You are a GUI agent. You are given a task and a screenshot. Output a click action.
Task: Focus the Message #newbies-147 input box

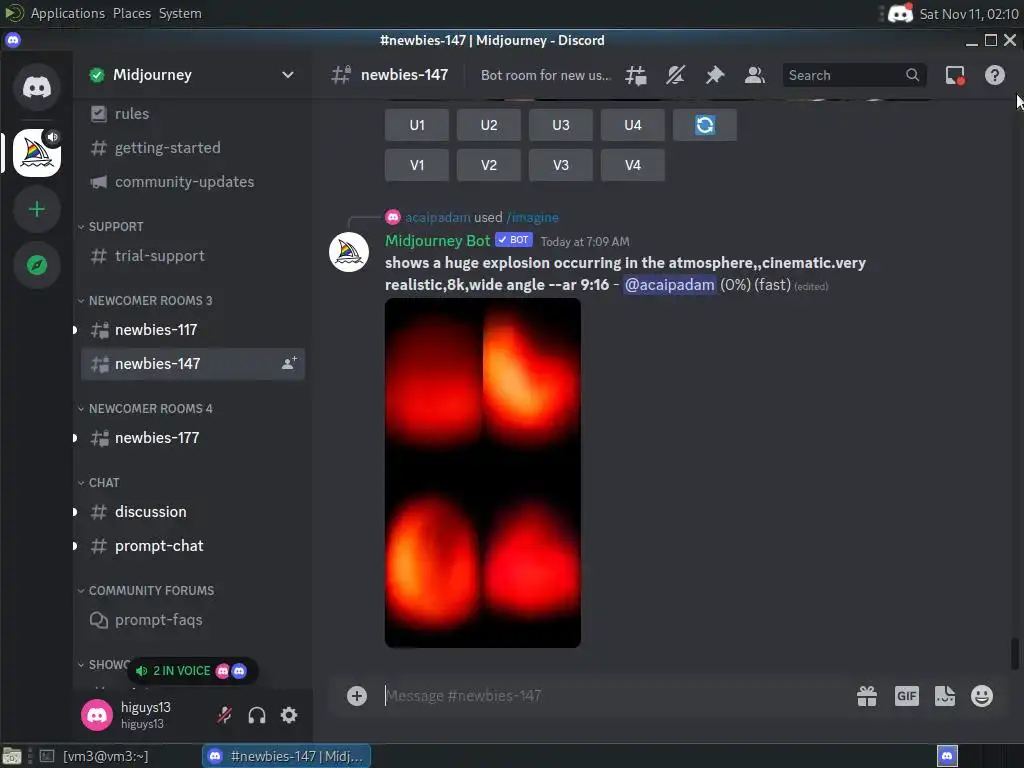point(614,696)
